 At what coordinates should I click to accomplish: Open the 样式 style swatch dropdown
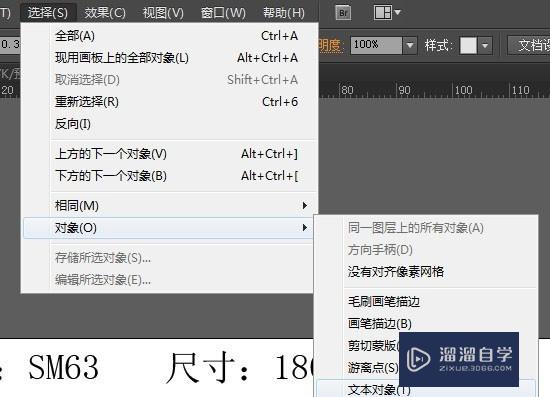coord(485,45)
